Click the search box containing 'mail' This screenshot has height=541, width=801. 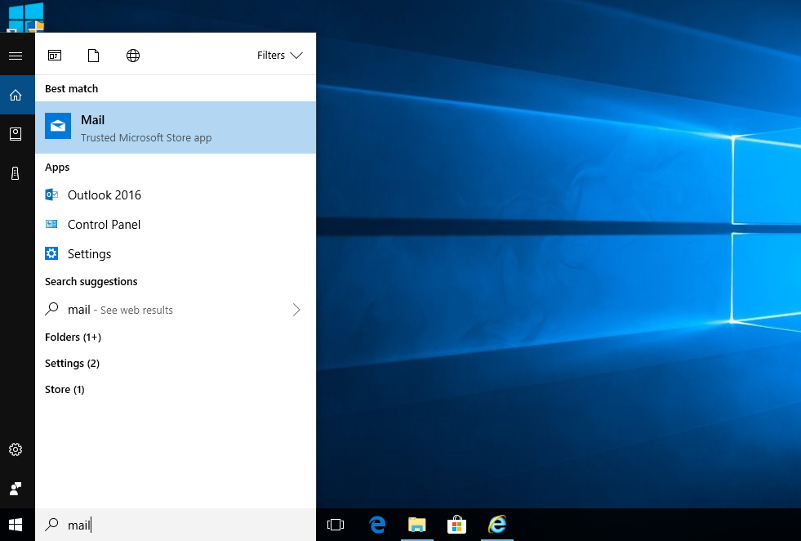pos(175,525)
